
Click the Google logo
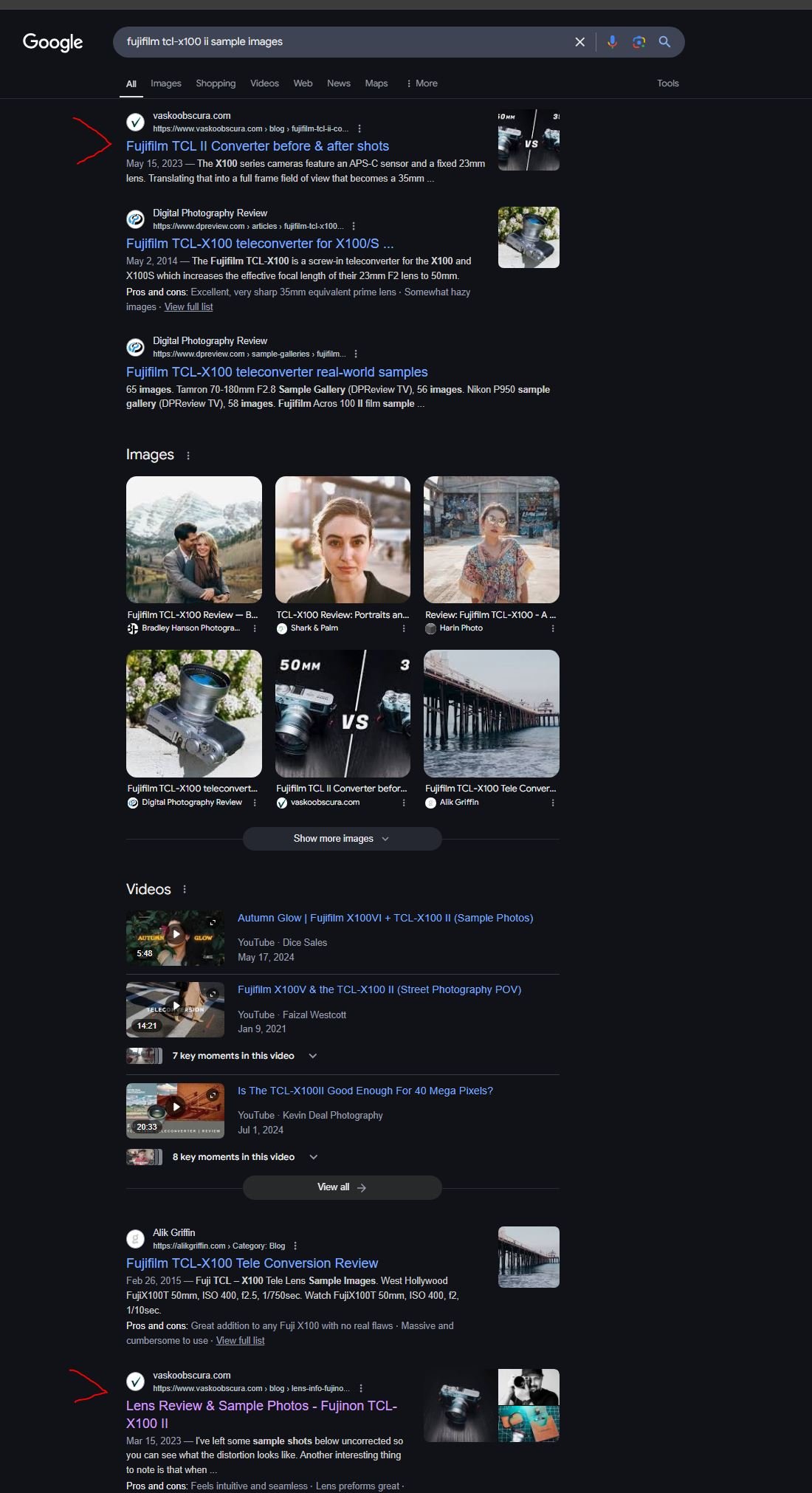[53, 42]
